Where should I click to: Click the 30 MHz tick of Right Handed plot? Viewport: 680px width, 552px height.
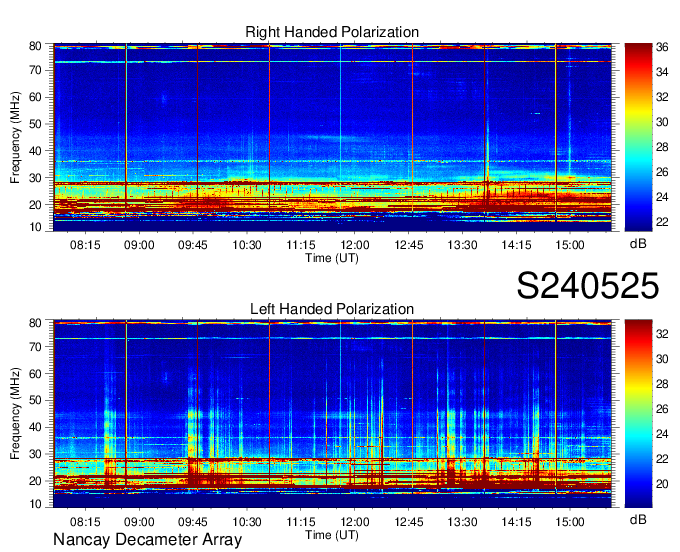pyautogui.click(x=35, y=178)
